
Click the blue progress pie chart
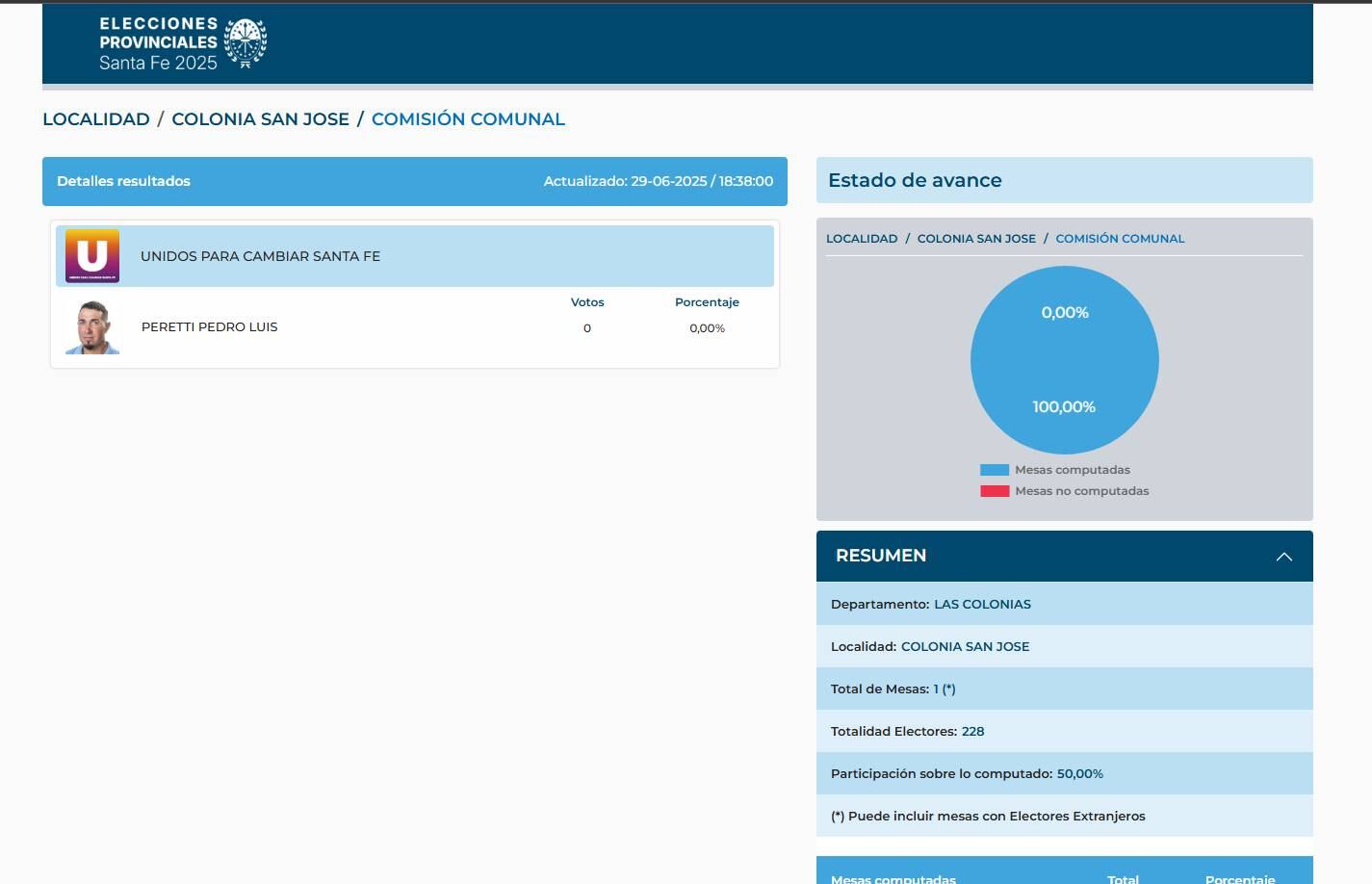coord(1064,360)
